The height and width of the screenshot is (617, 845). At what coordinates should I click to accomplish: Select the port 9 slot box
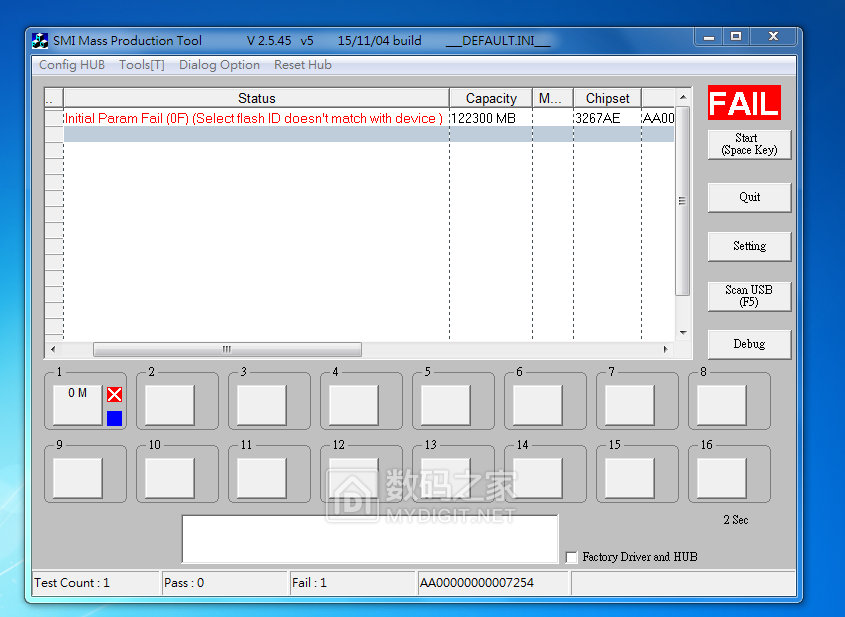tap(77, 477)
